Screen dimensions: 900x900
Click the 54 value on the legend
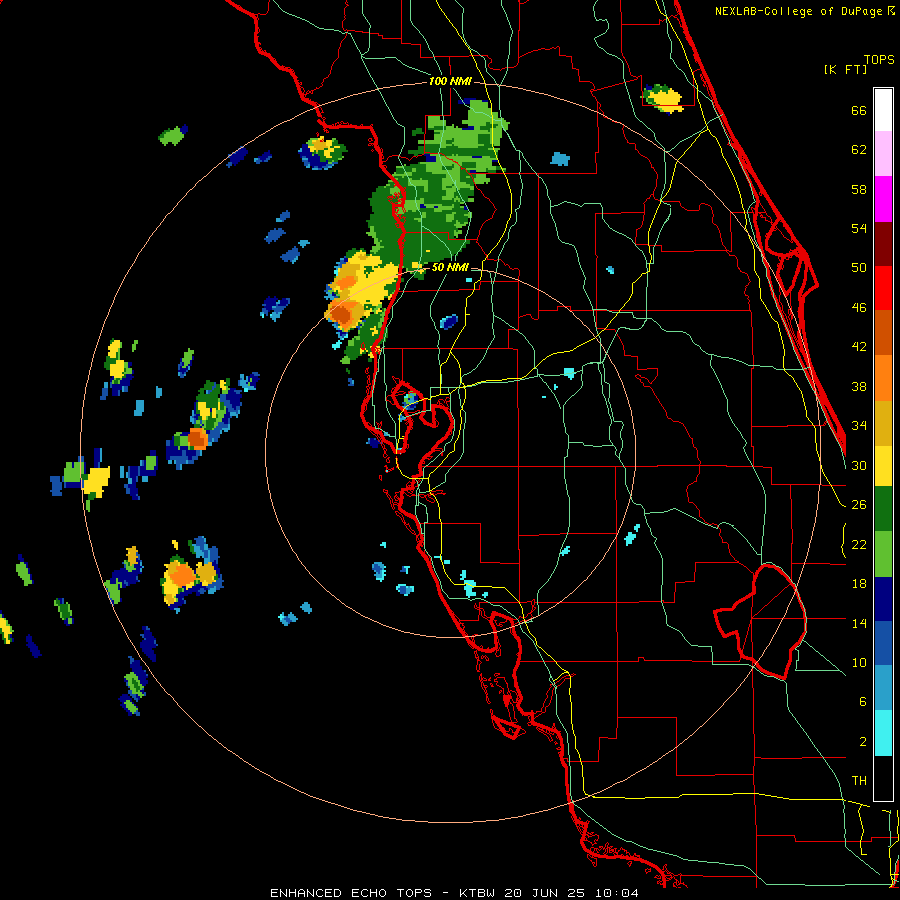coord(859,228)
